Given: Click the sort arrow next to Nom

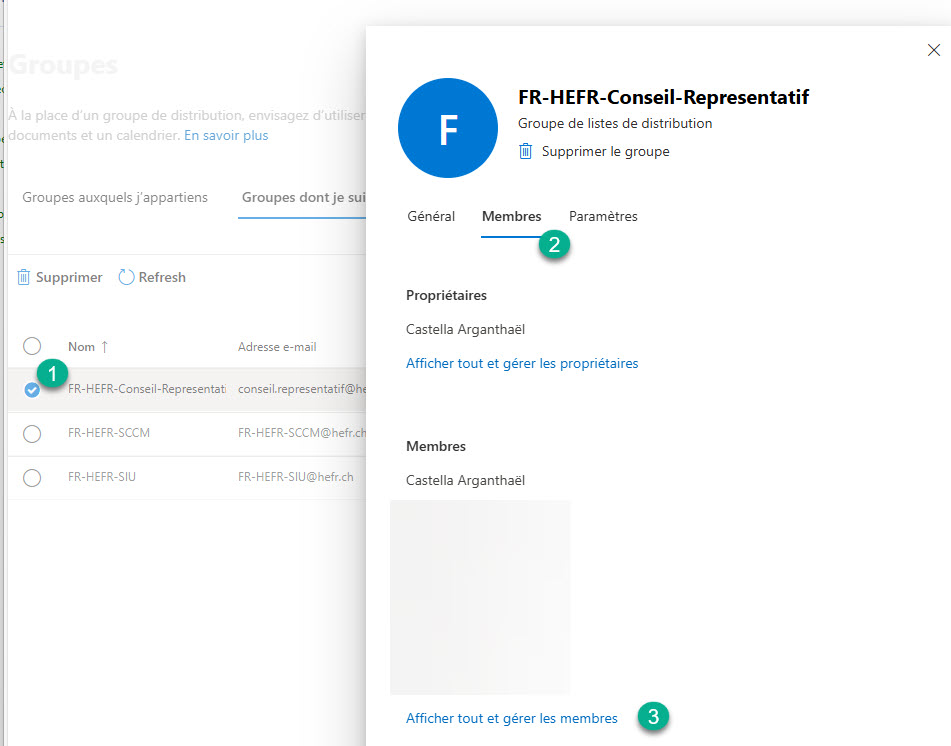Looking at the screenshot, I should pyautogui.click(x=105, y=347).
